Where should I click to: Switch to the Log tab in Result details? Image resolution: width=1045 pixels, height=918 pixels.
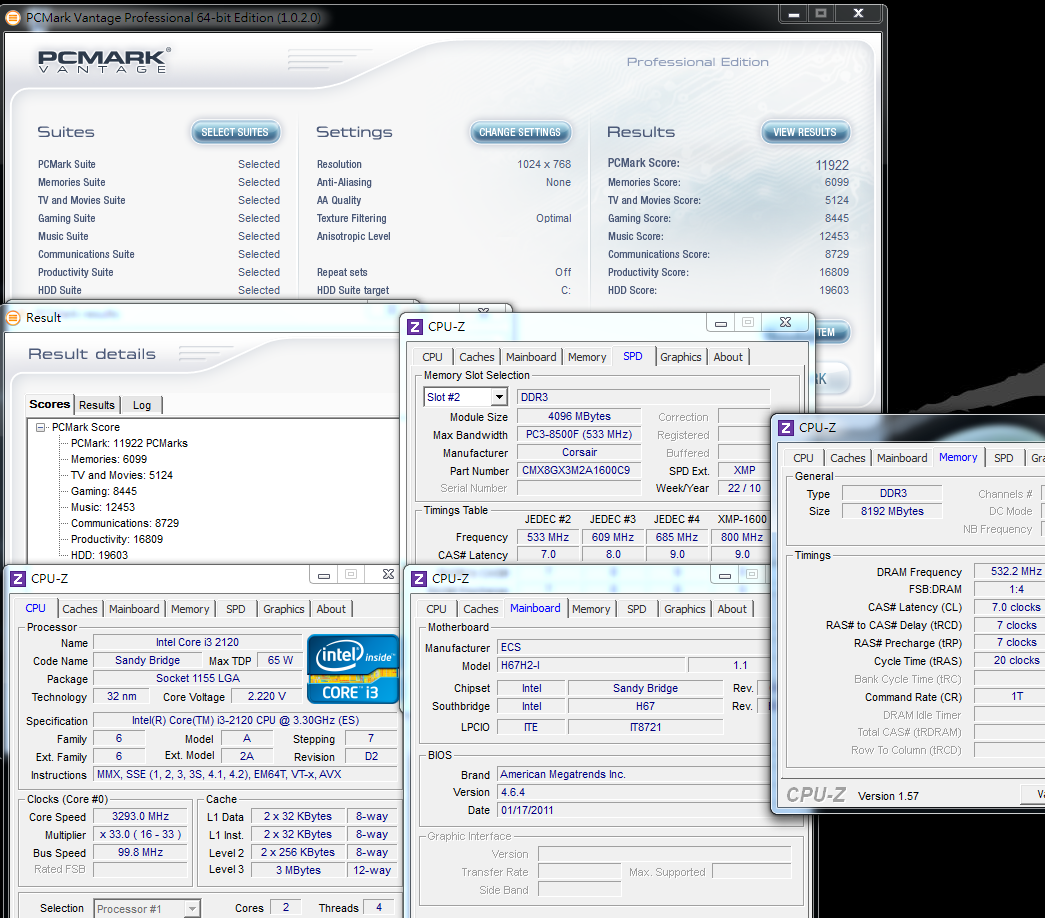(x=142, y=405)
